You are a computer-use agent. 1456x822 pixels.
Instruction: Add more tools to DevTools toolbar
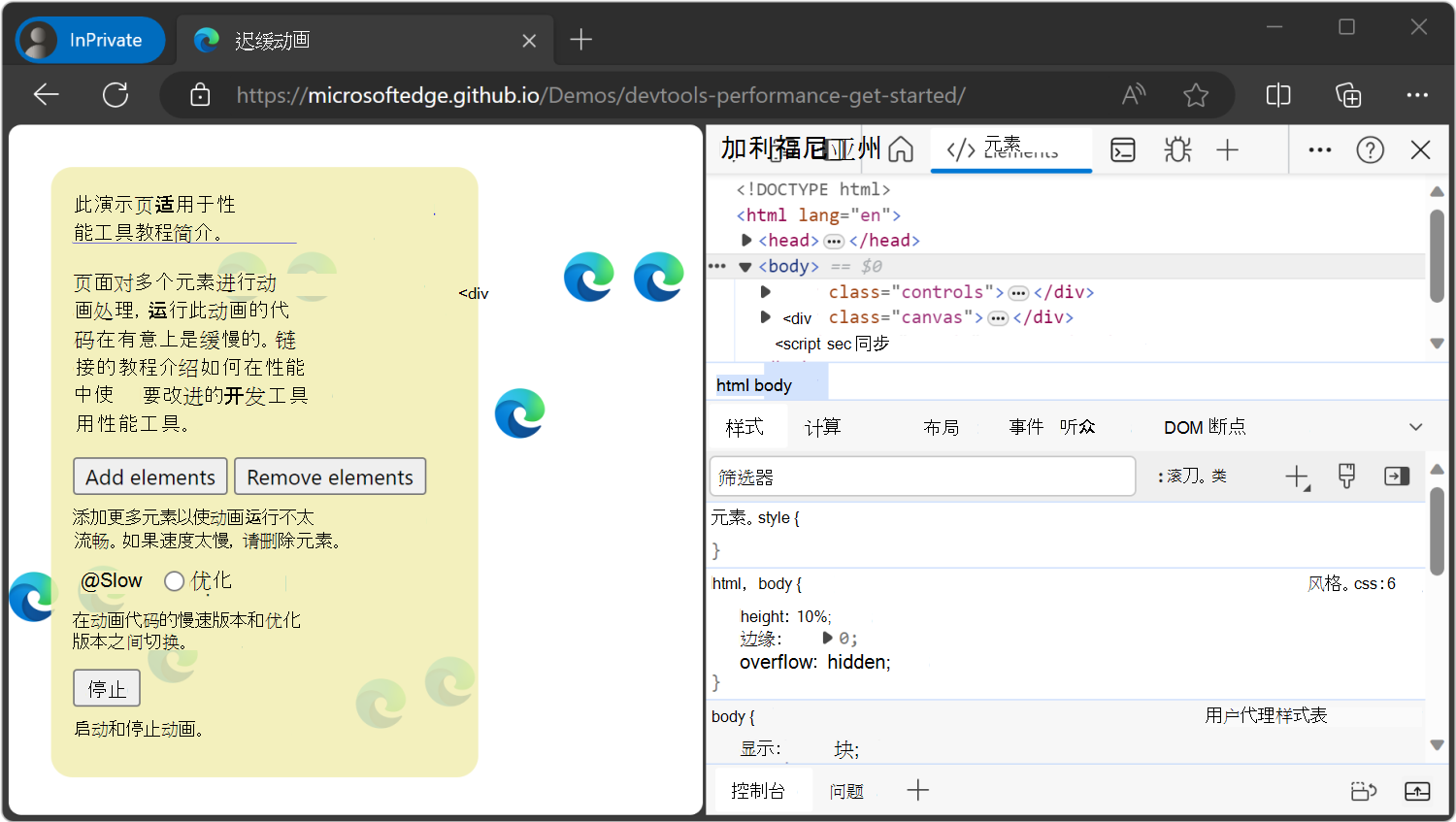(x=1227, y=149)
